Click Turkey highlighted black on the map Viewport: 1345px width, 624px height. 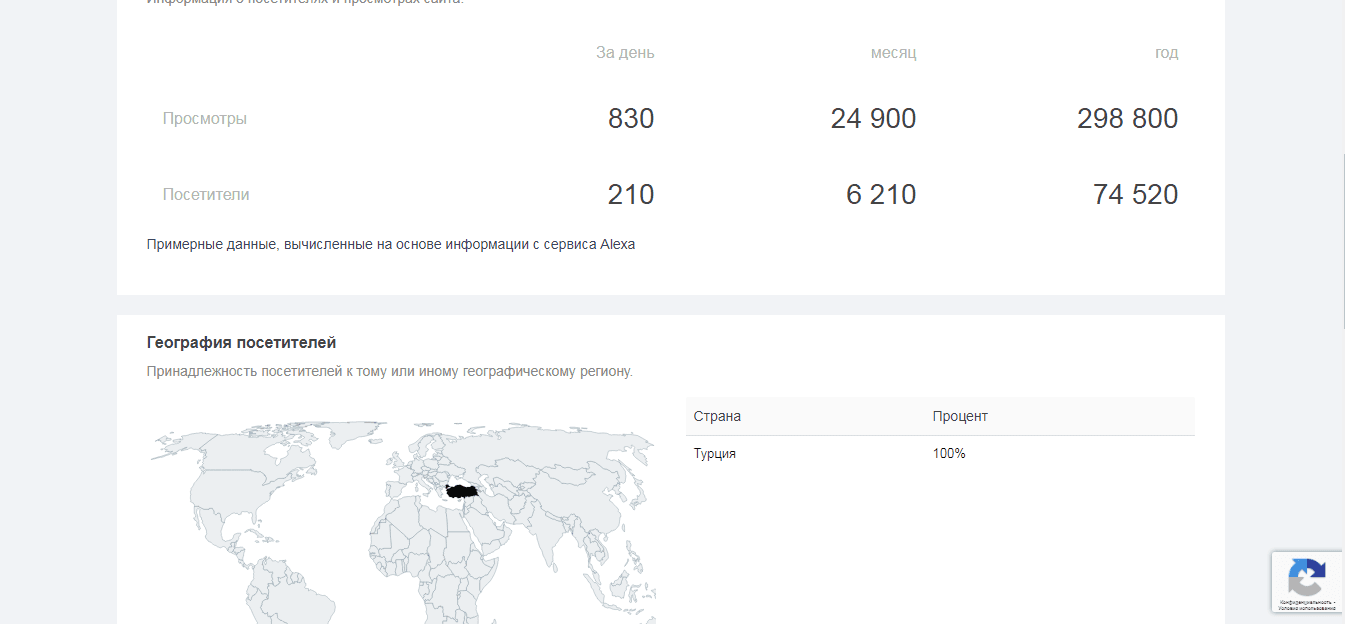coord(461,491)
